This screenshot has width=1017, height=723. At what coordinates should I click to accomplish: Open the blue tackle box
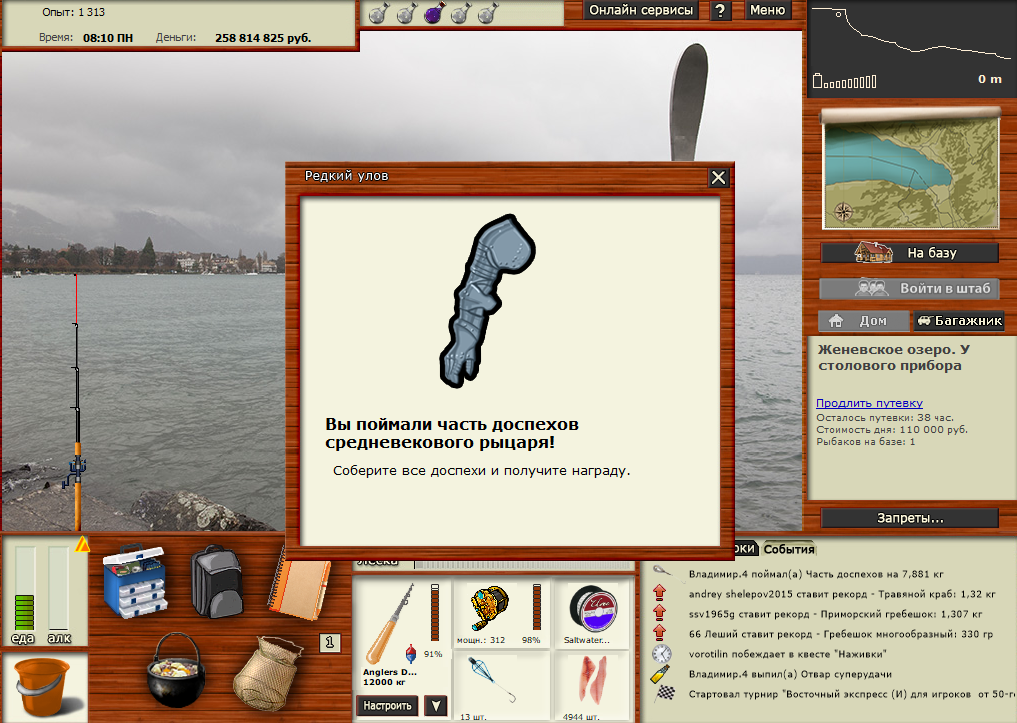tap(135, 580)
